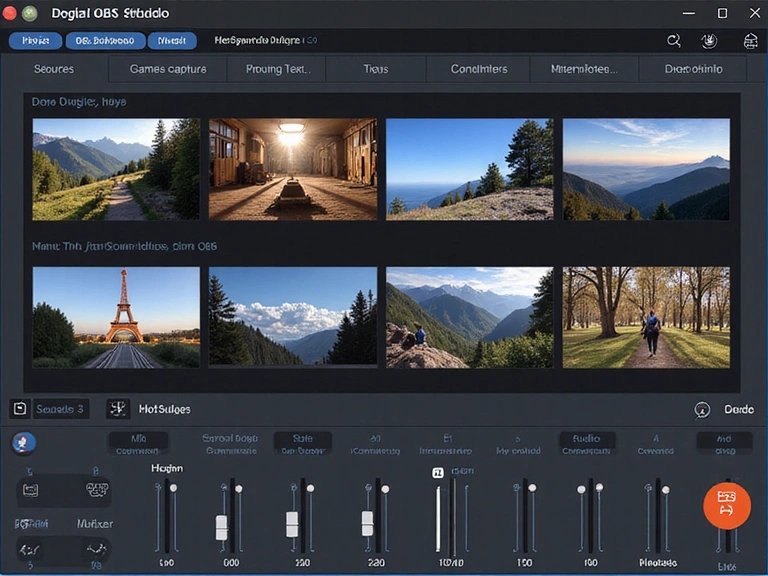Click the Rudio channel button in mixer
This screenshot has width=768, height=576.
click(586, 444)
